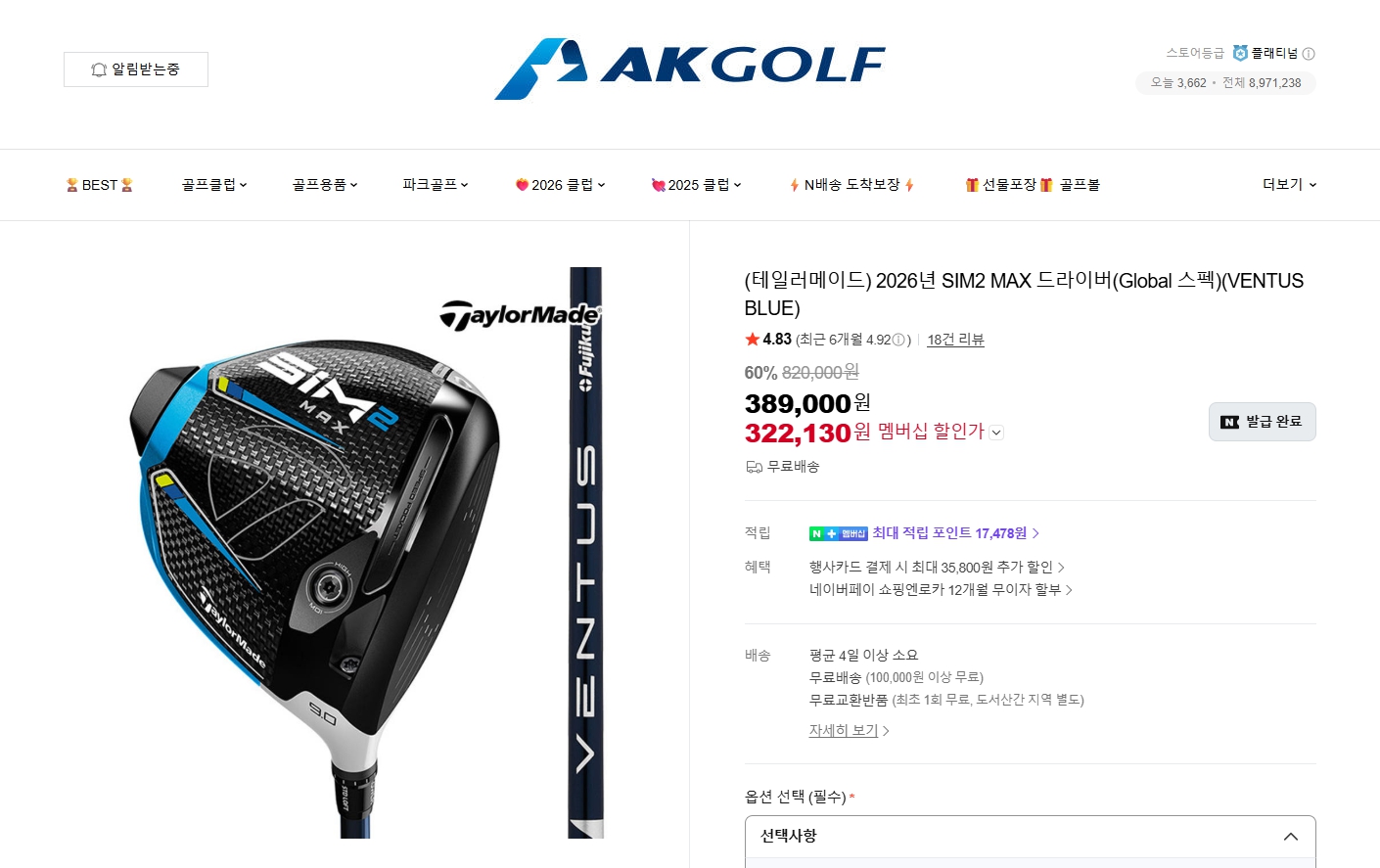
Task: Open the 2026 클럽 menu
Action: pyautogui.click(x=561, y=184)
